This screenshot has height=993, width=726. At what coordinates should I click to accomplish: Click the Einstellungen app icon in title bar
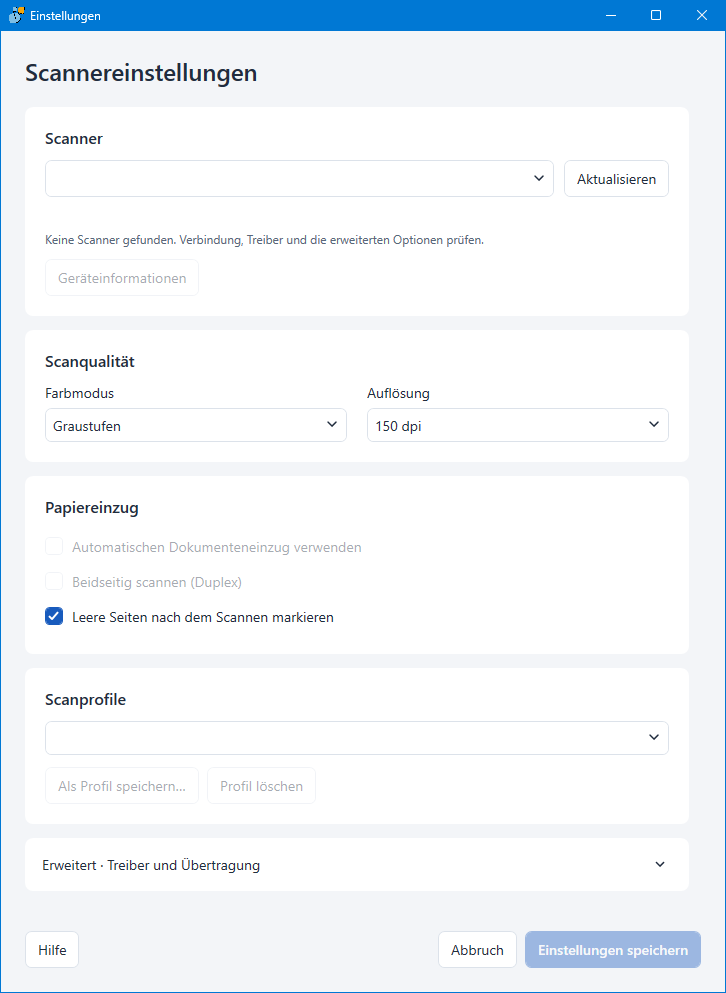[16, 15]
